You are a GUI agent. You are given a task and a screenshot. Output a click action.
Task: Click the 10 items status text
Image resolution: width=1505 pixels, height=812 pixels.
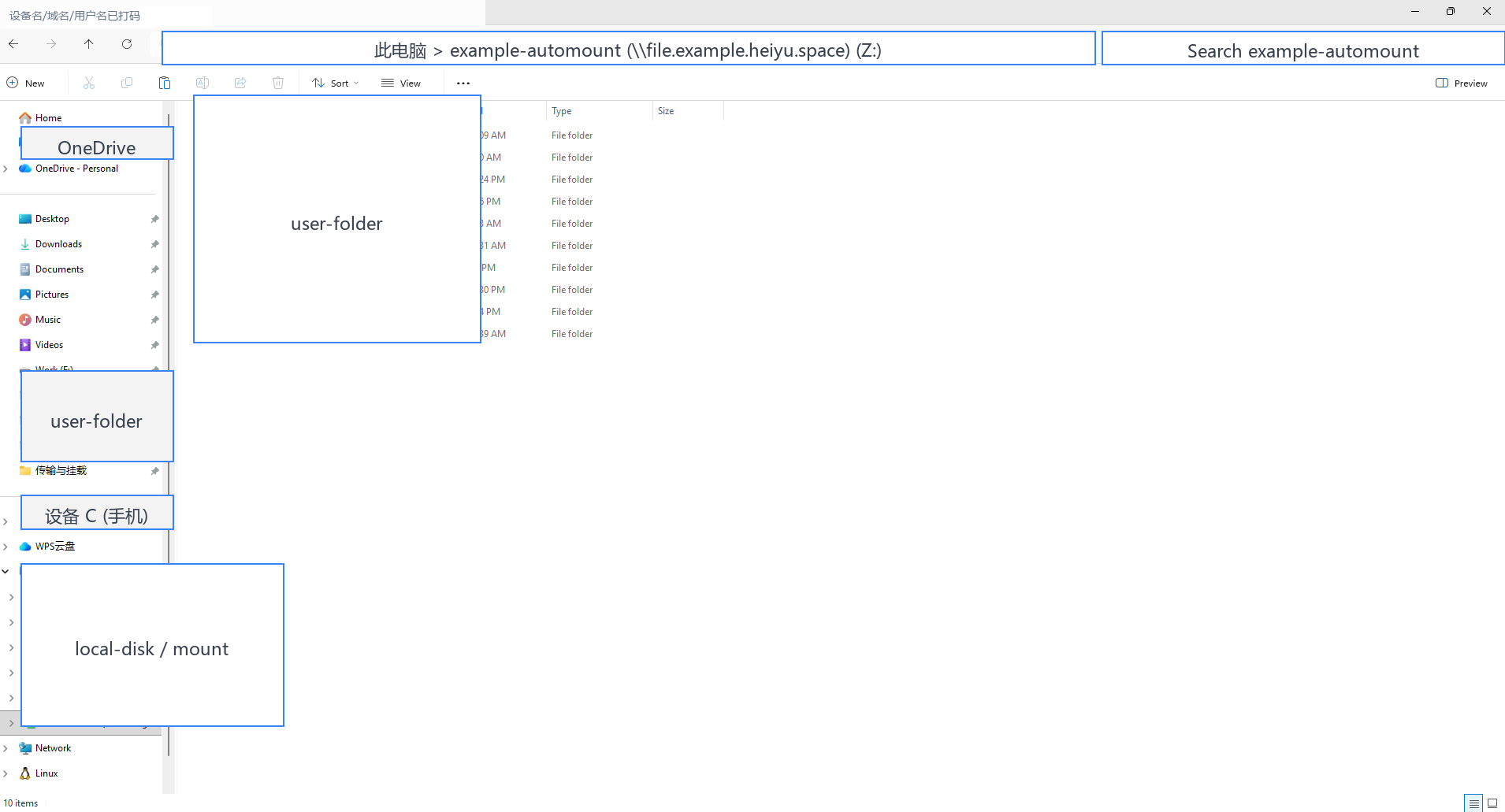[20, 803]
